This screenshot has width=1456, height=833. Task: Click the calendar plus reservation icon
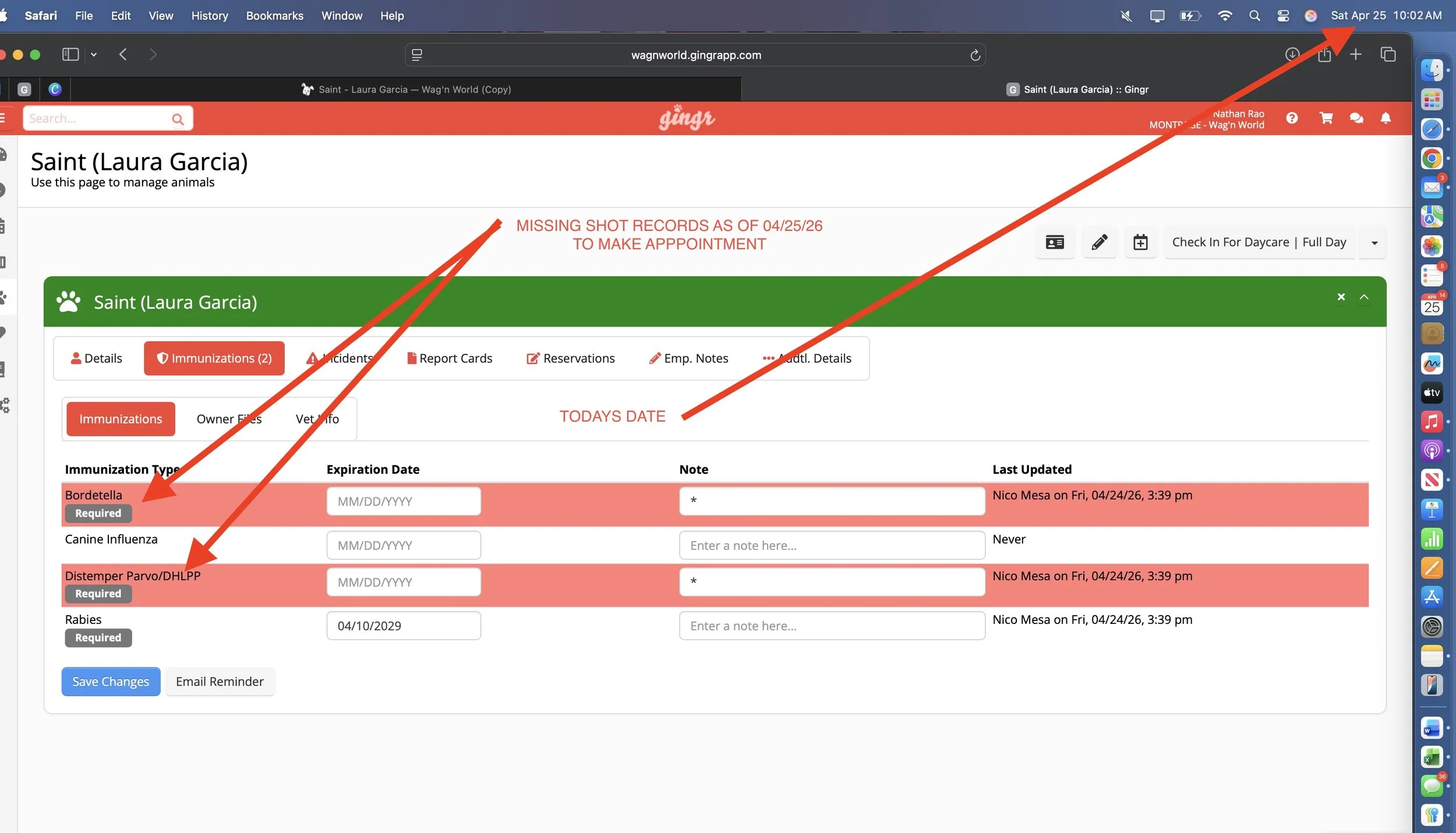tap(1140, 242)
